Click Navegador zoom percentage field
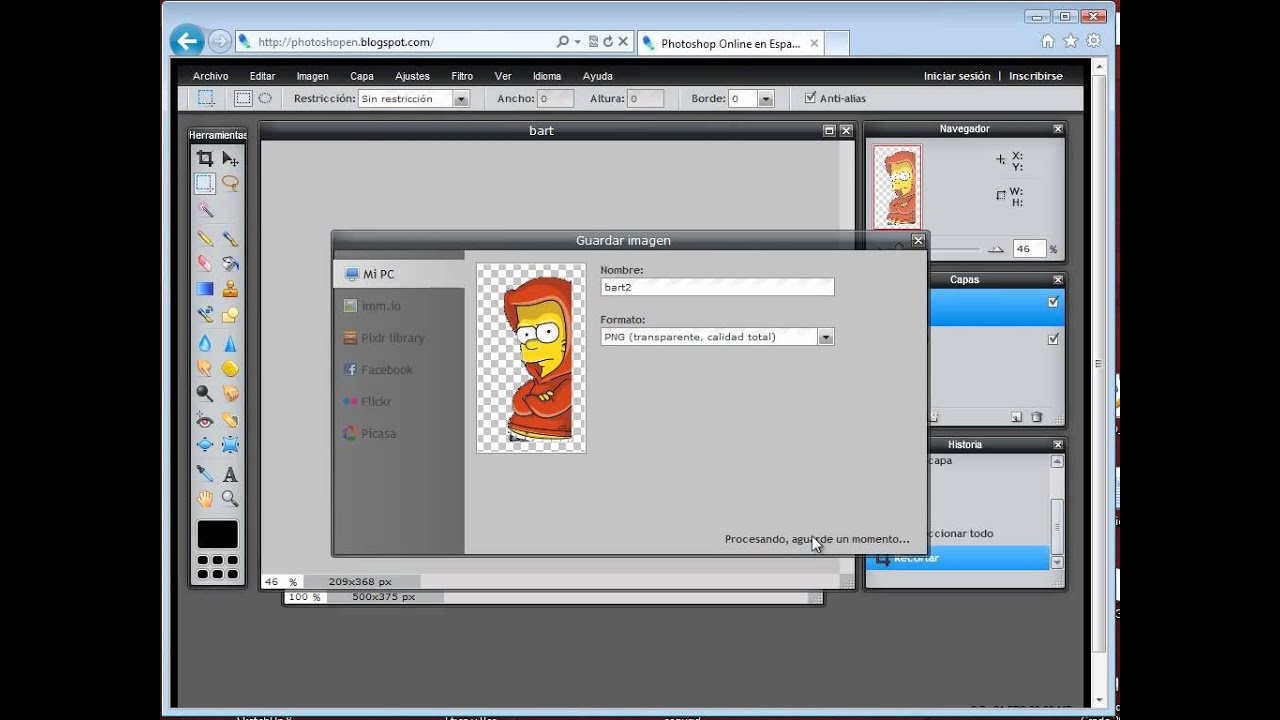1280x720 pixels. 1029,249
